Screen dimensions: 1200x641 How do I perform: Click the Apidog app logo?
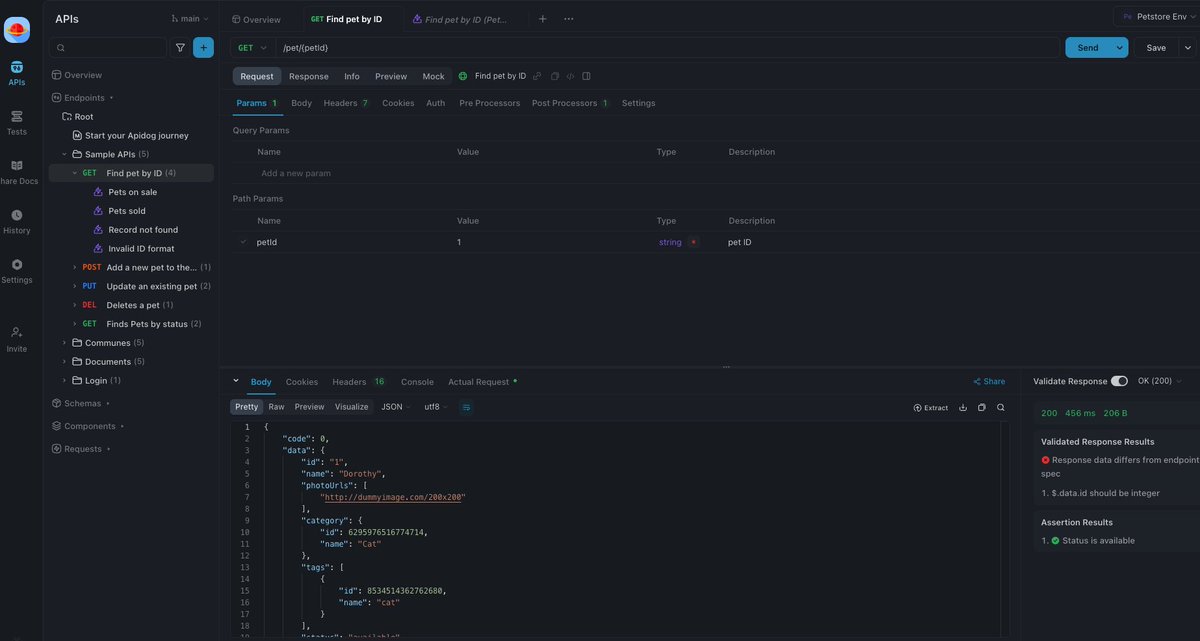click(17, 30)
